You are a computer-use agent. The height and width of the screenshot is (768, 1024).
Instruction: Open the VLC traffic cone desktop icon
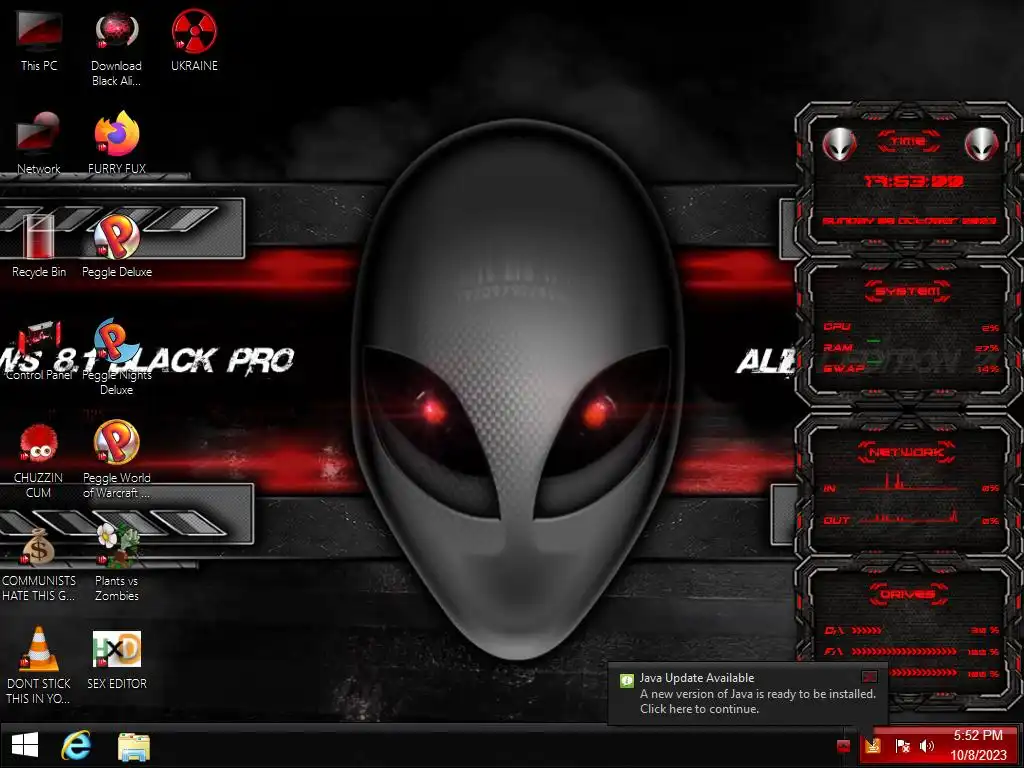pos(39,649)
